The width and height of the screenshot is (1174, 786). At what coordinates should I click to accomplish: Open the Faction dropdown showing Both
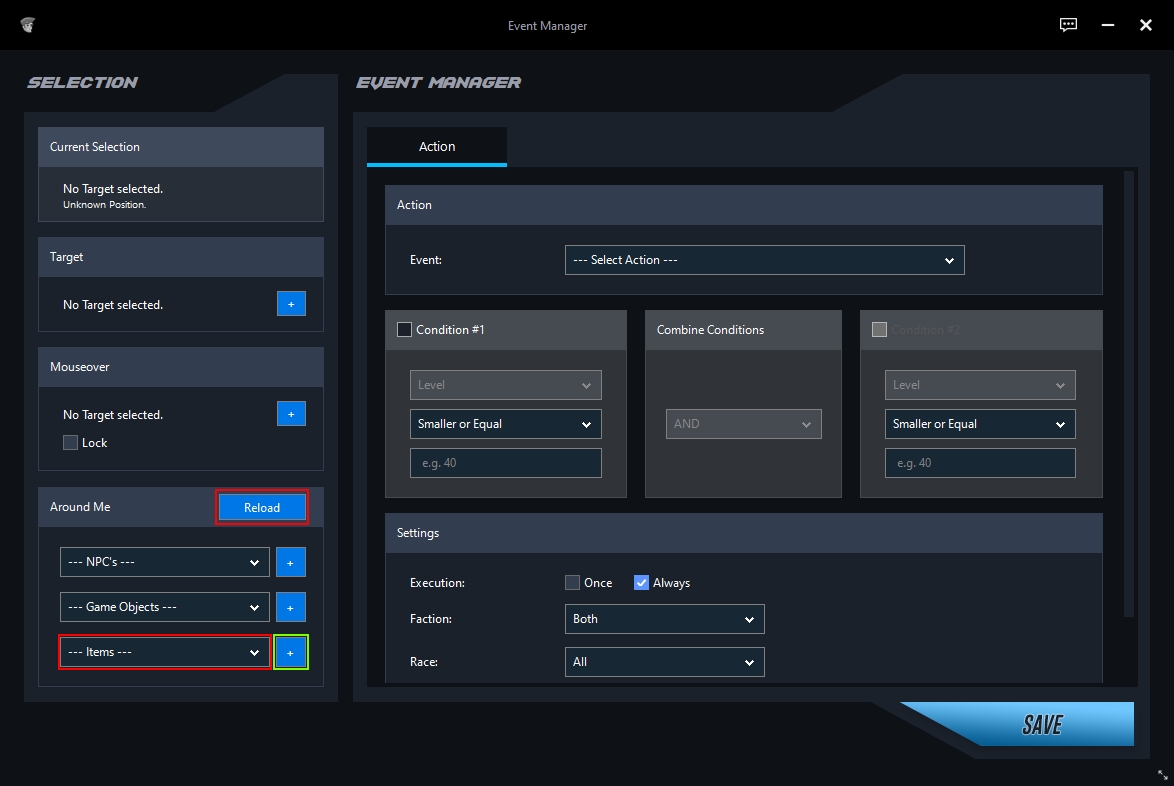click(664, 619)
